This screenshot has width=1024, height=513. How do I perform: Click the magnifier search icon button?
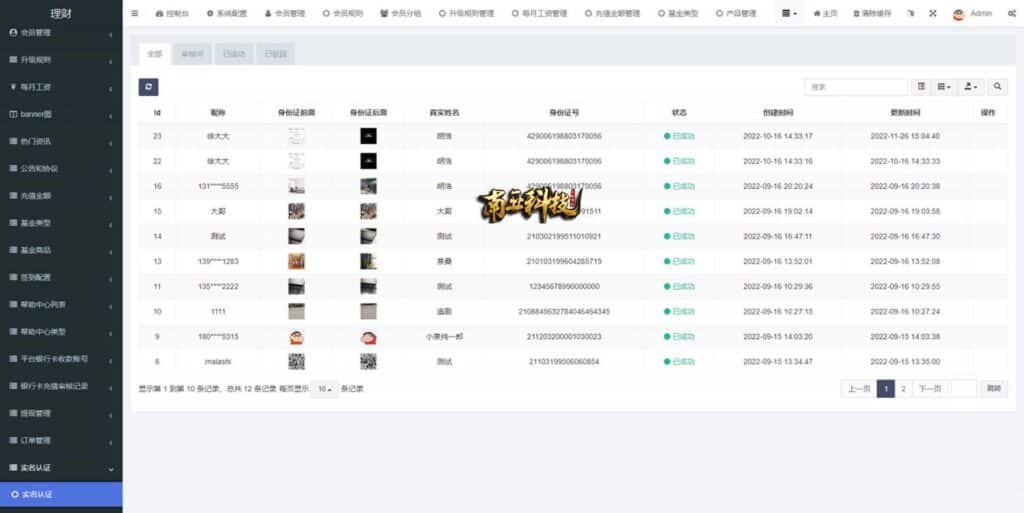pos(997,87)
